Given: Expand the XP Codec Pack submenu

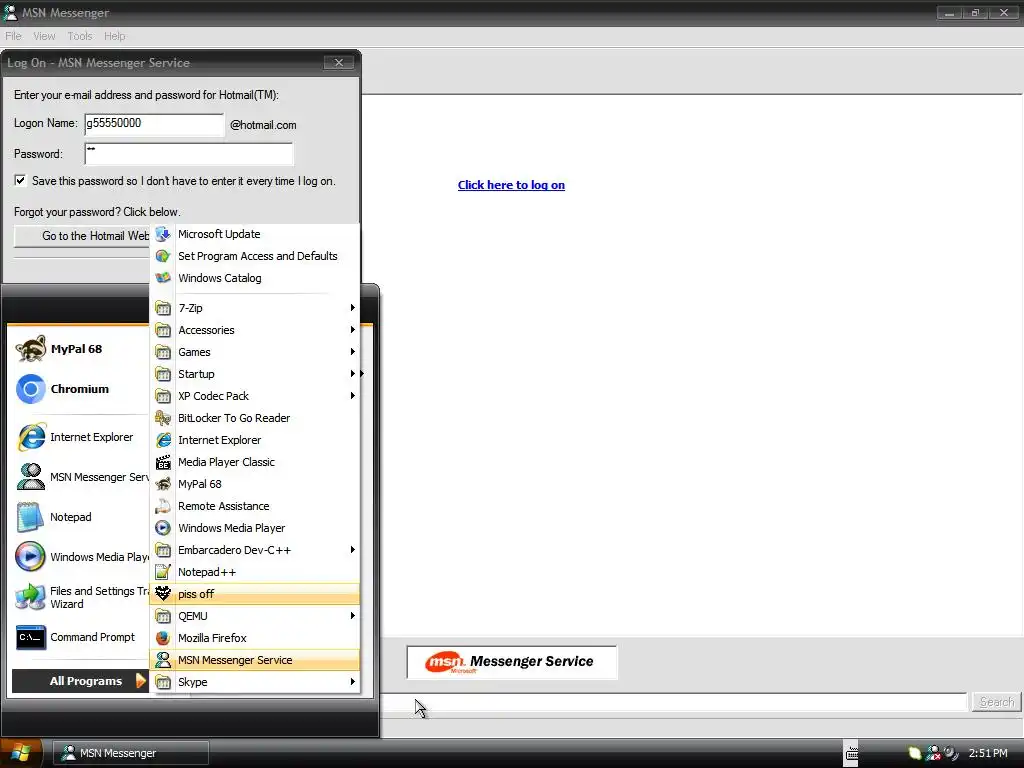Looking at the screenshot, I should [255, 396].
